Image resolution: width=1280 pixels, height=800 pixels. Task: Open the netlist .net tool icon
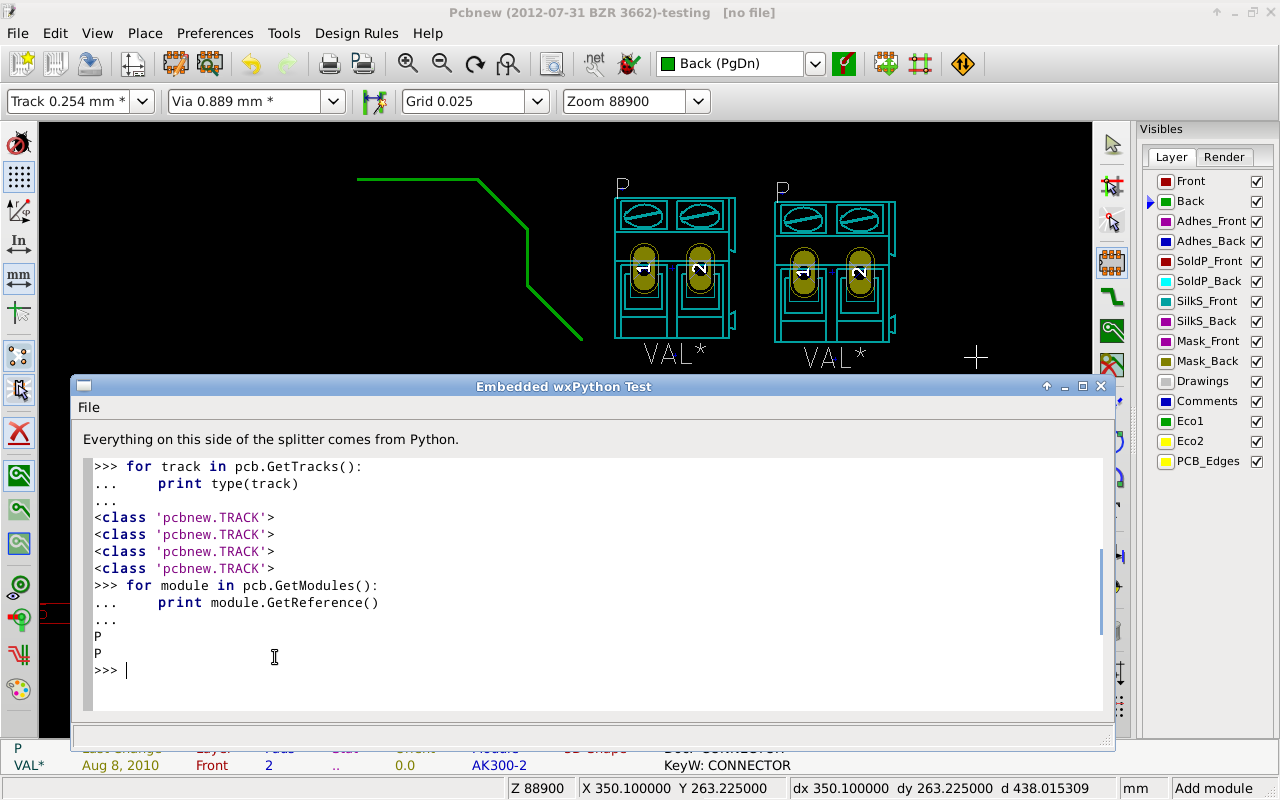[594, 64]
